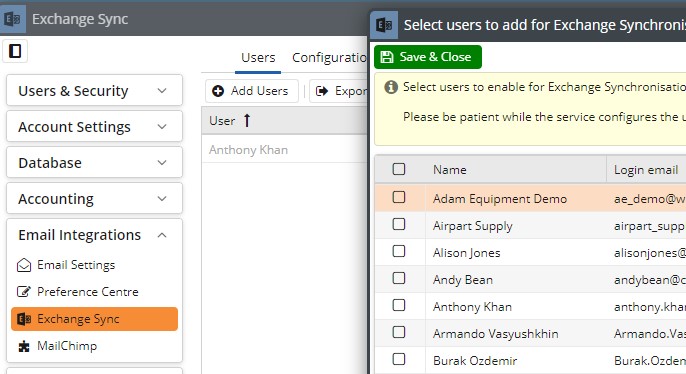686x374 pixels.
Task: Click the info icon in yellow notice
Action: [x=391, y=87]
